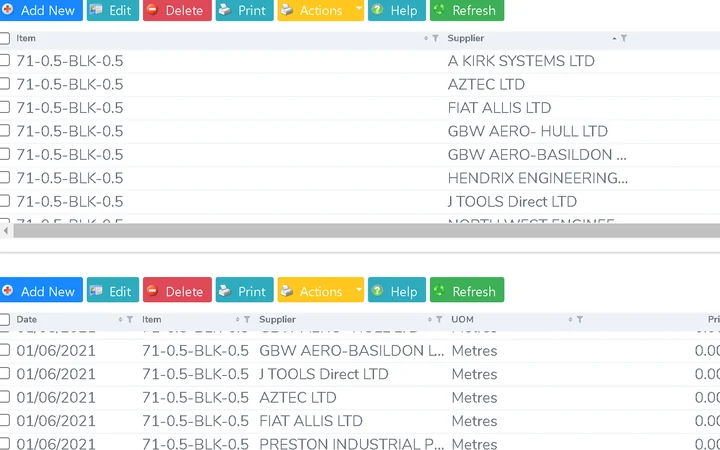Viewport: 720px width, 450px height.
Task: Click item 71-0.5-BLK-0.5 in A KIRK SYSTEMS row
Action: tap(70, 61)
